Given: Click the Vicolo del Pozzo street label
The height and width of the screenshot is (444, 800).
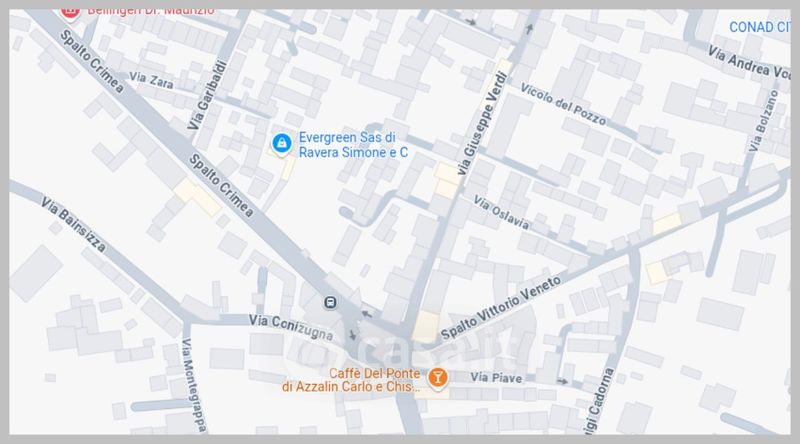Looking at the screenshot, I should tap(563, 105).
